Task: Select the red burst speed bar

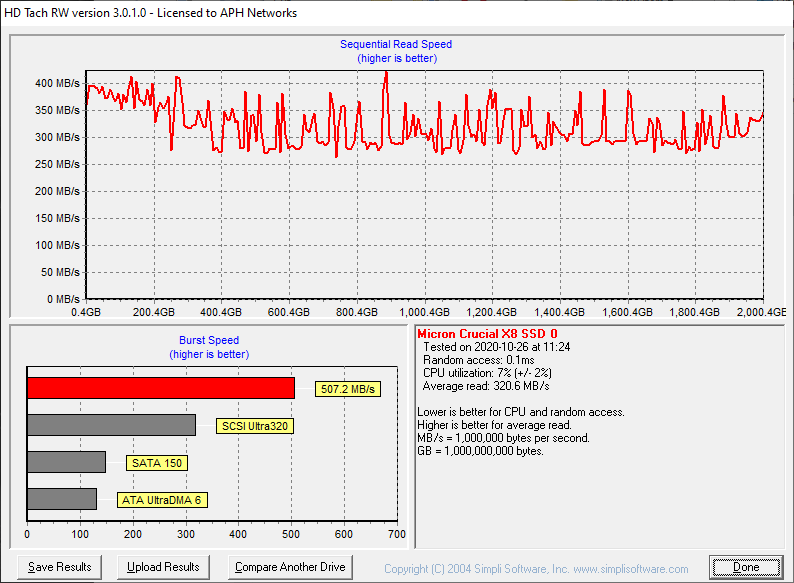Action: [160, 388]
